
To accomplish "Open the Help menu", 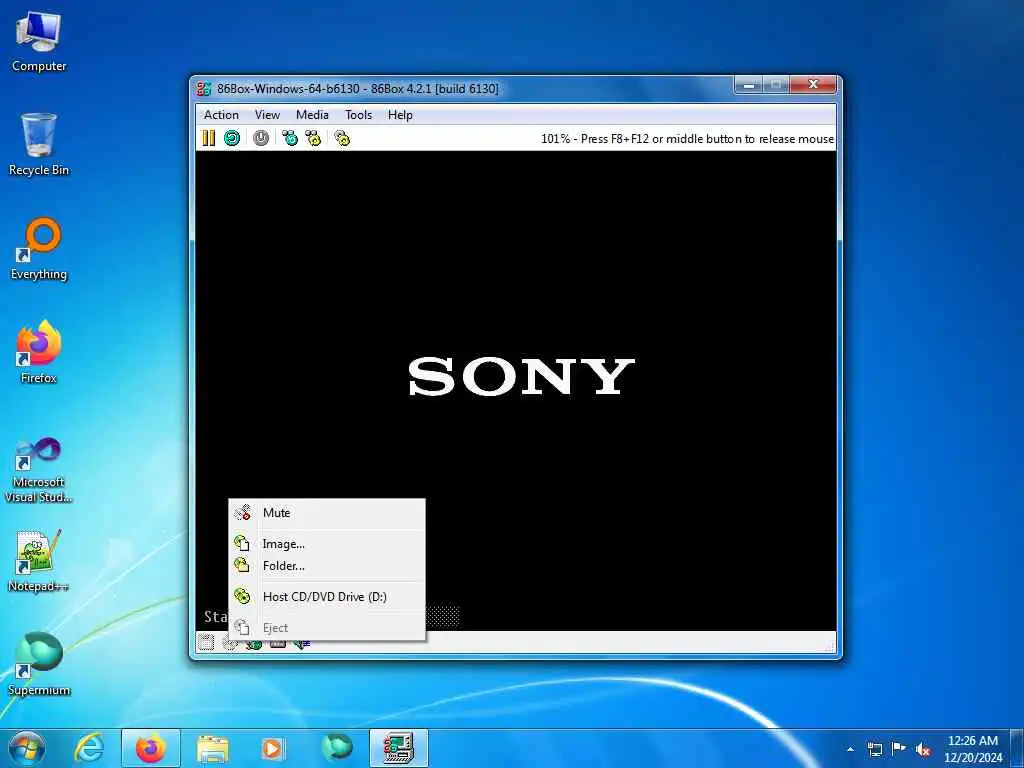I will (x=400, y=115).
